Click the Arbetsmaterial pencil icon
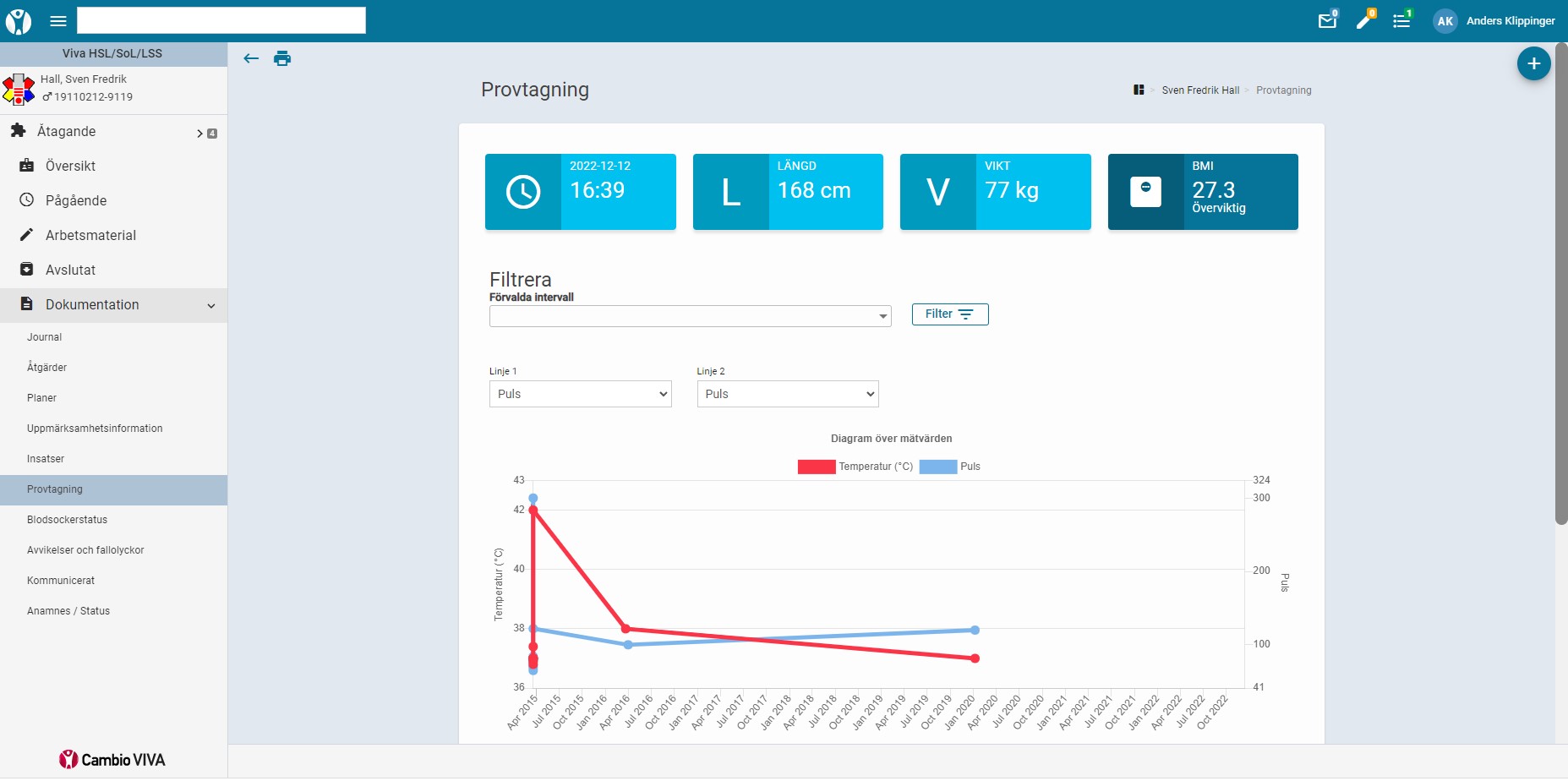Viewport: 1568px width, 781px height. tap(26, 235)
